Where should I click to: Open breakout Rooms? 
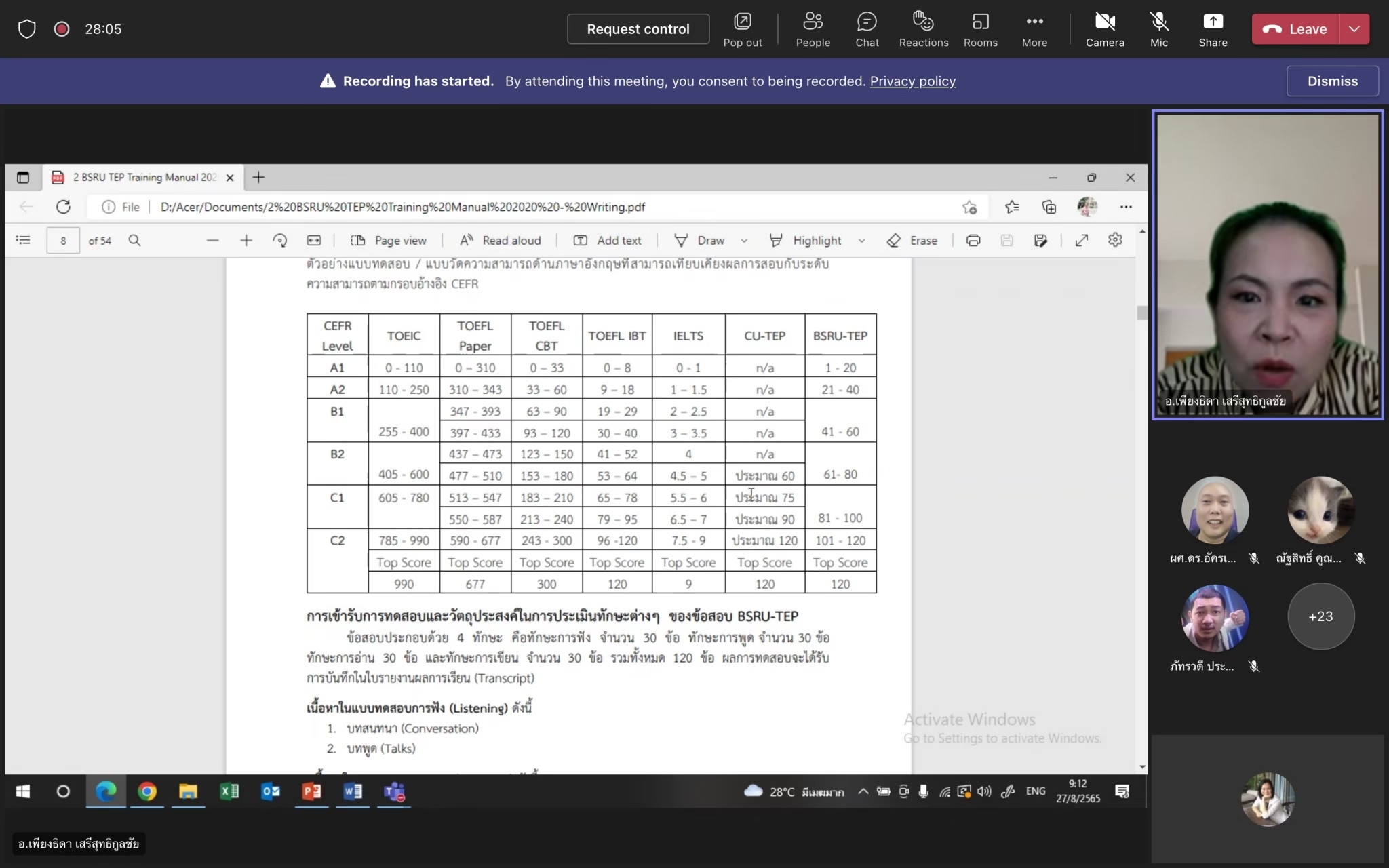tap(980, 29)
